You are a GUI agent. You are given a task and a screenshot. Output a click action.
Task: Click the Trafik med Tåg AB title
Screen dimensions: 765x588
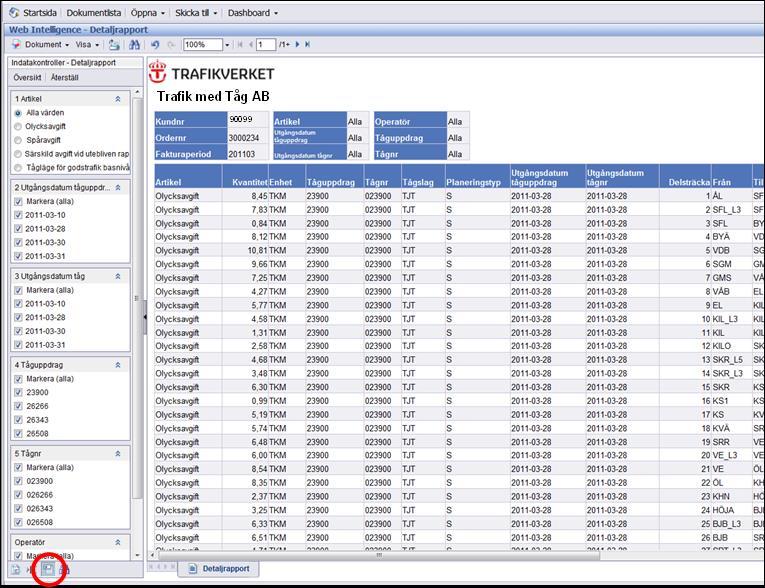click(x=213, y=97)
